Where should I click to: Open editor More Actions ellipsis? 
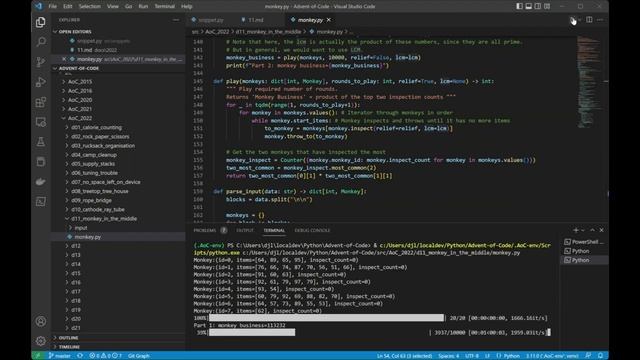coord(600,20)
